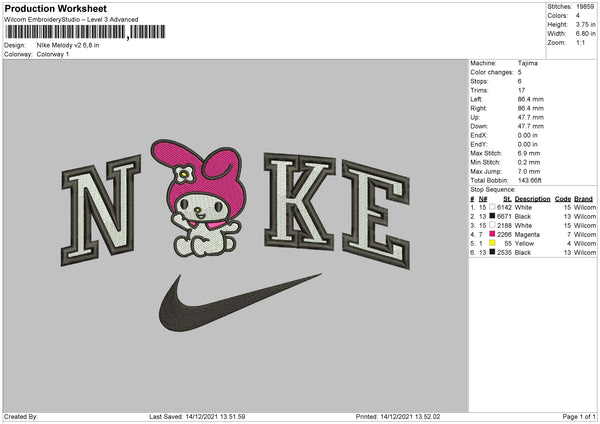
Task: Click the stitch count 2188 in stop 3
Action: coord(504,225)
